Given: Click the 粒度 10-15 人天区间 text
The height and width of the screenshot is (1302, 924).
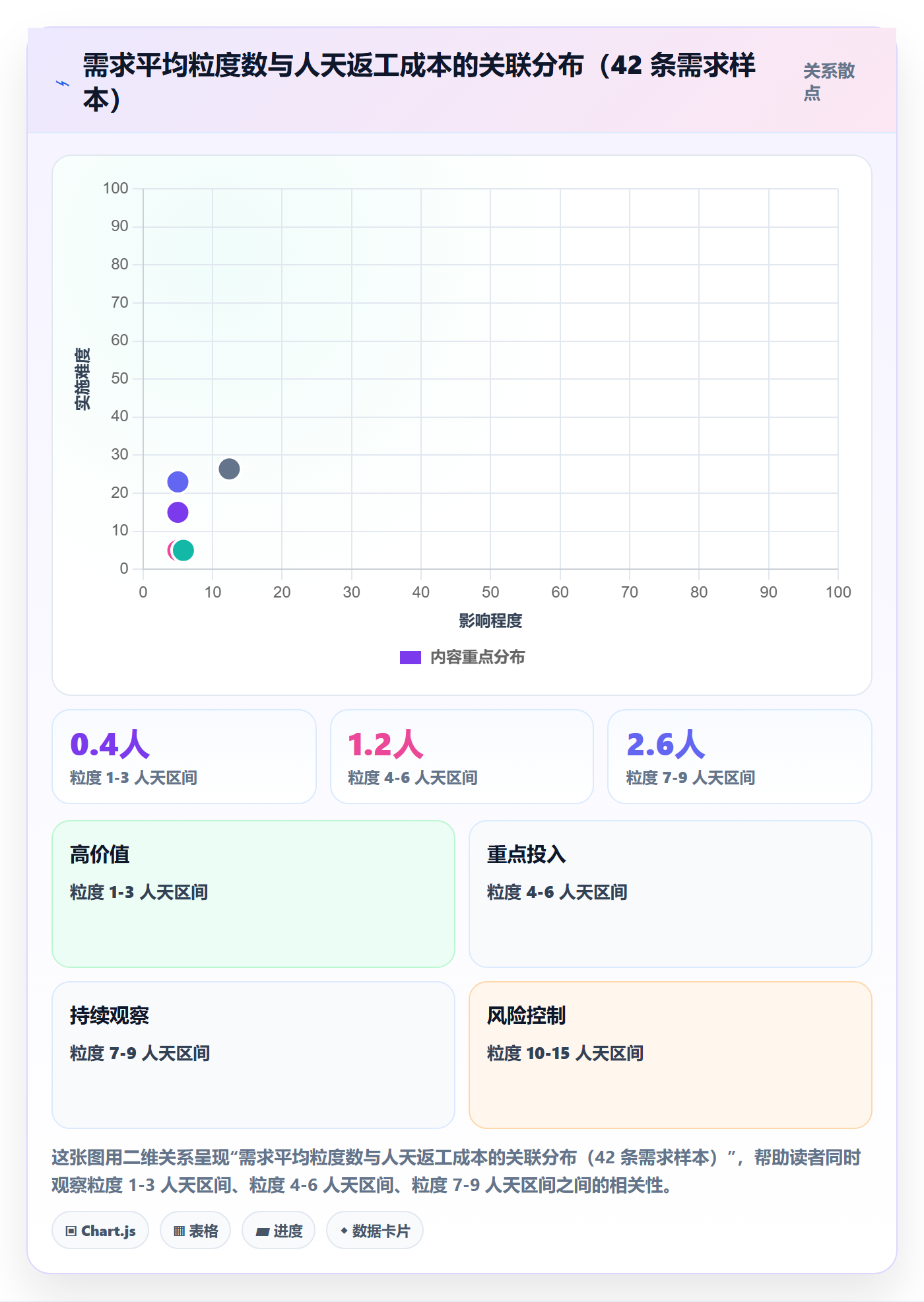Looking at the screenshot, I should click(x=565, y=1053).
